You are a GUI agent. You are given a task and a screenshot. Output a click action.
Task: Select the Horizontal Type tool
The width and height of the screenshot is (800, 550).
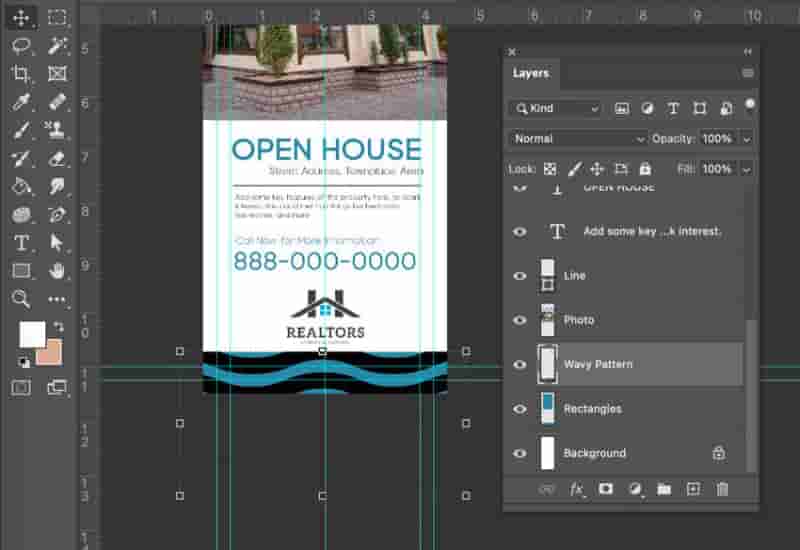pyautogui.click(x=21, y=242)
